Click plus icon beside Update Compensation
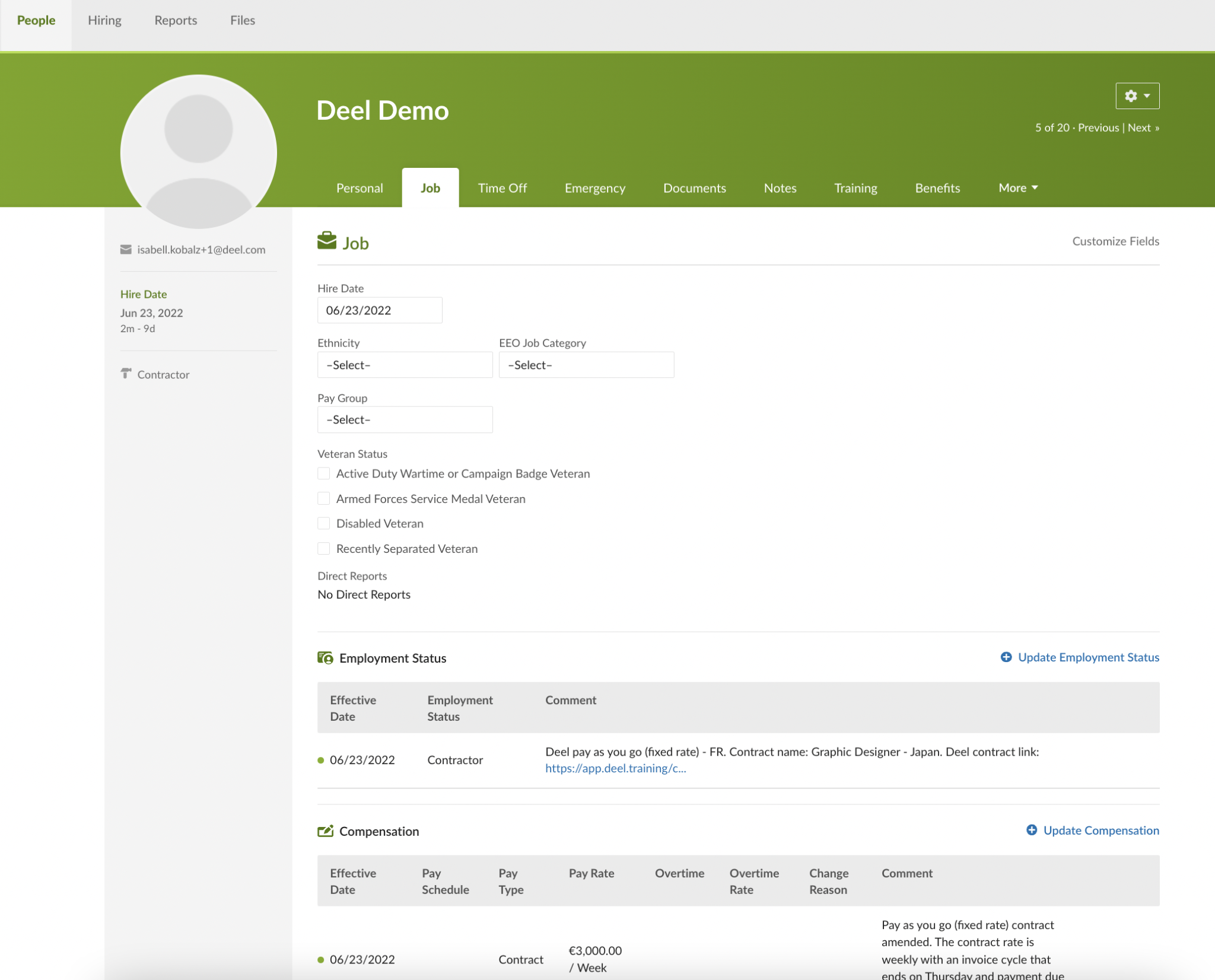1215x980 pixels. 1032,831
